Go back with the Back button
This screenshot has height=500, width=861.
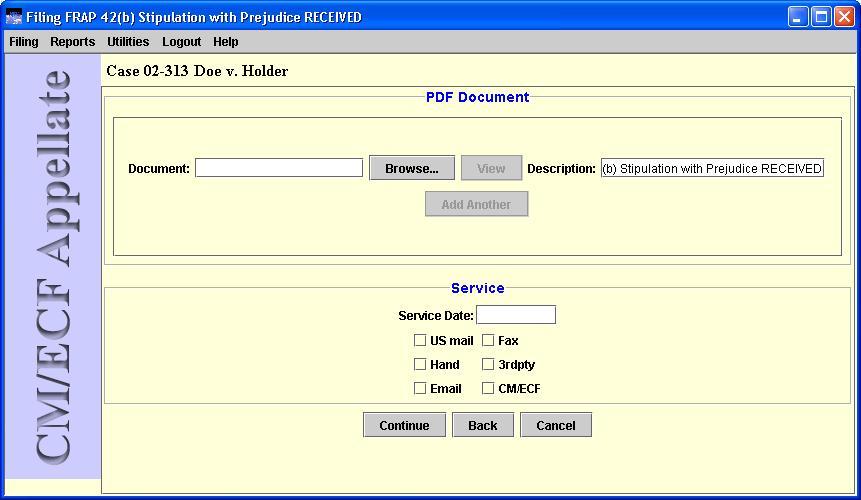pos(483,425)
